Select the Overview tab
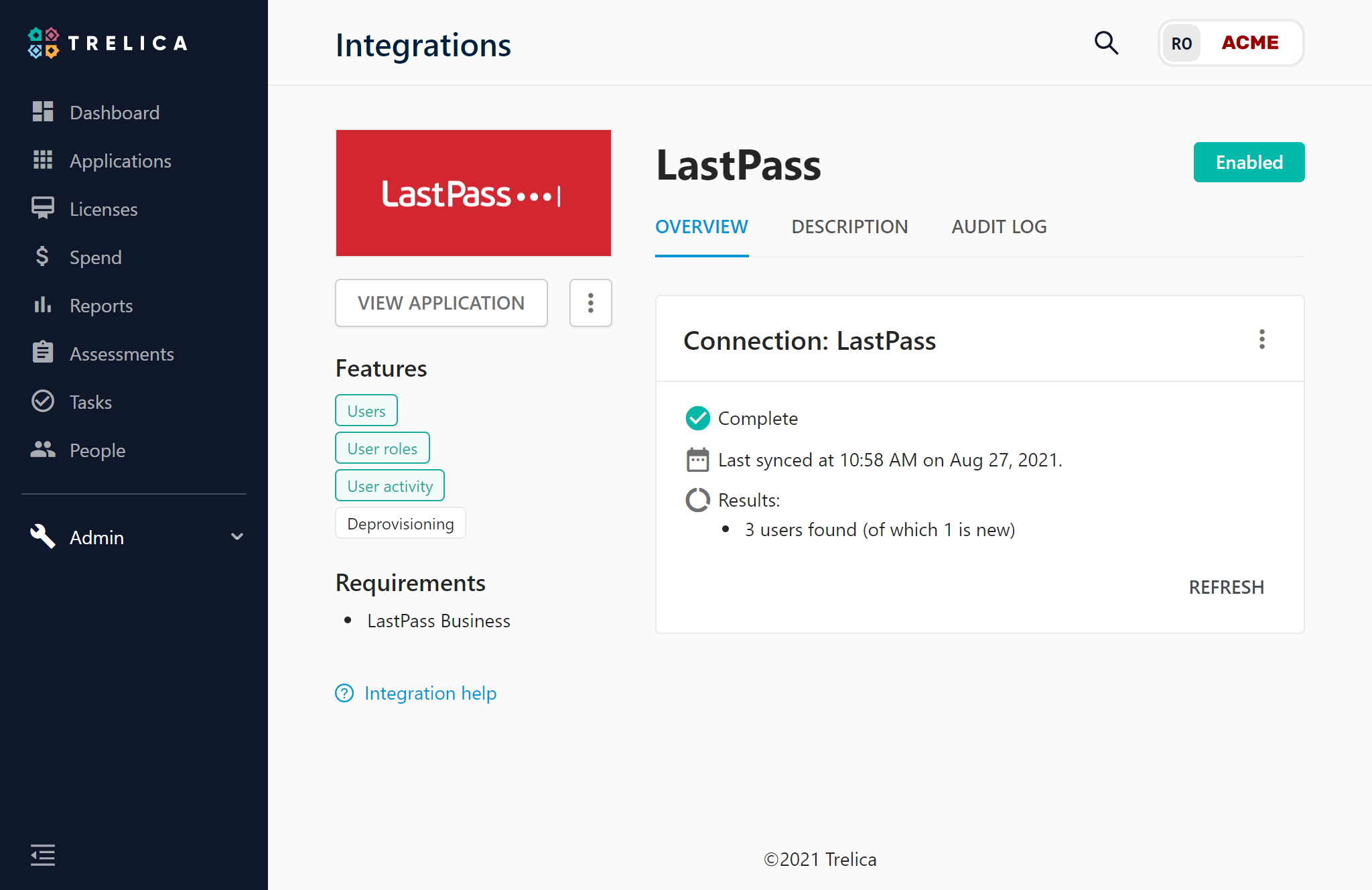 click(x=701, y=227)
